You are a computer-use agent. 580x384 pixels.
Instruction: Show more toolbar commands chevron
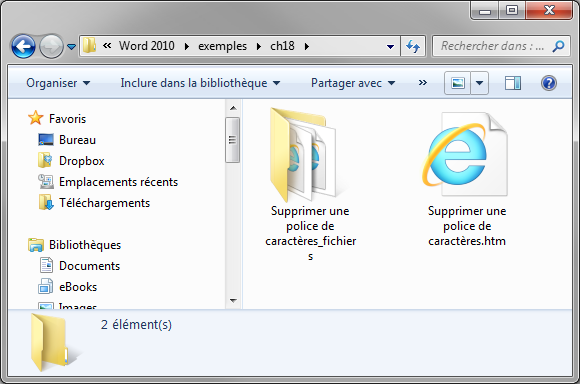(x=423, y=82)
